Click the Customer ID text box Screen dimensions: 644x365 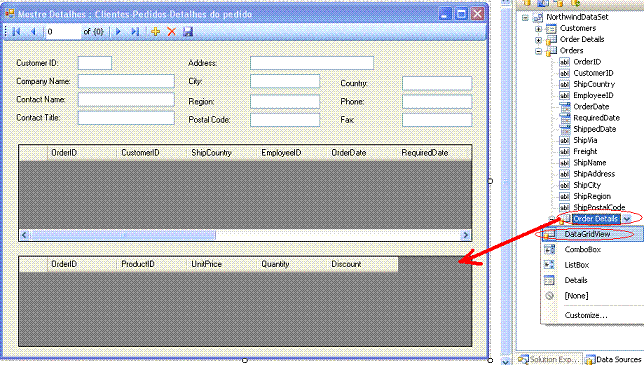point(95,63)
